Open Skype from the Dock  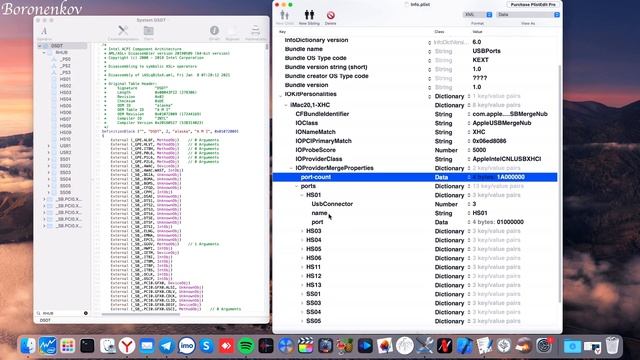click(206, 346)
